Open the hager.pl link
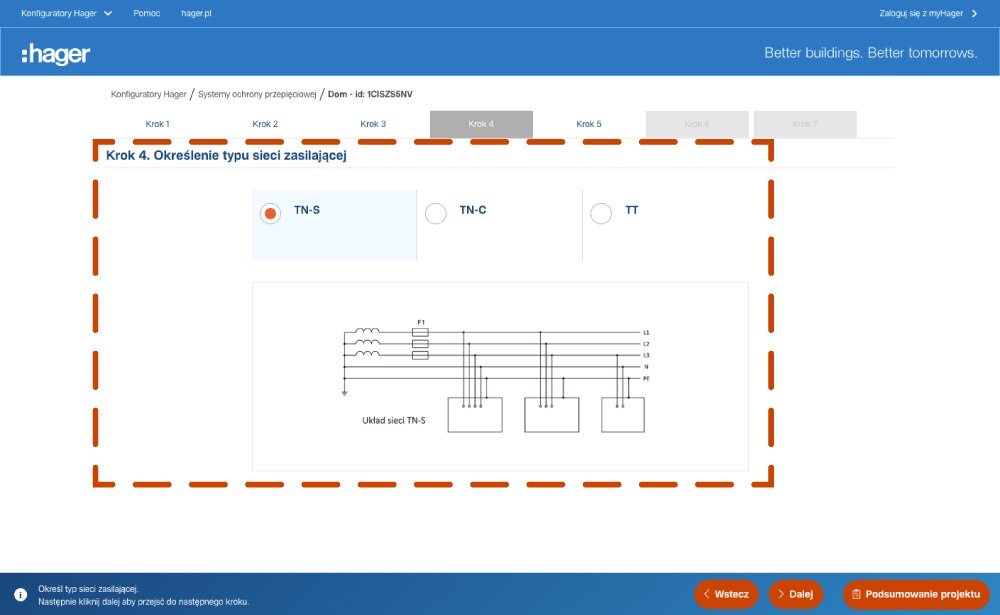Screen dimensions: 1000x615 tap(196, 13)
